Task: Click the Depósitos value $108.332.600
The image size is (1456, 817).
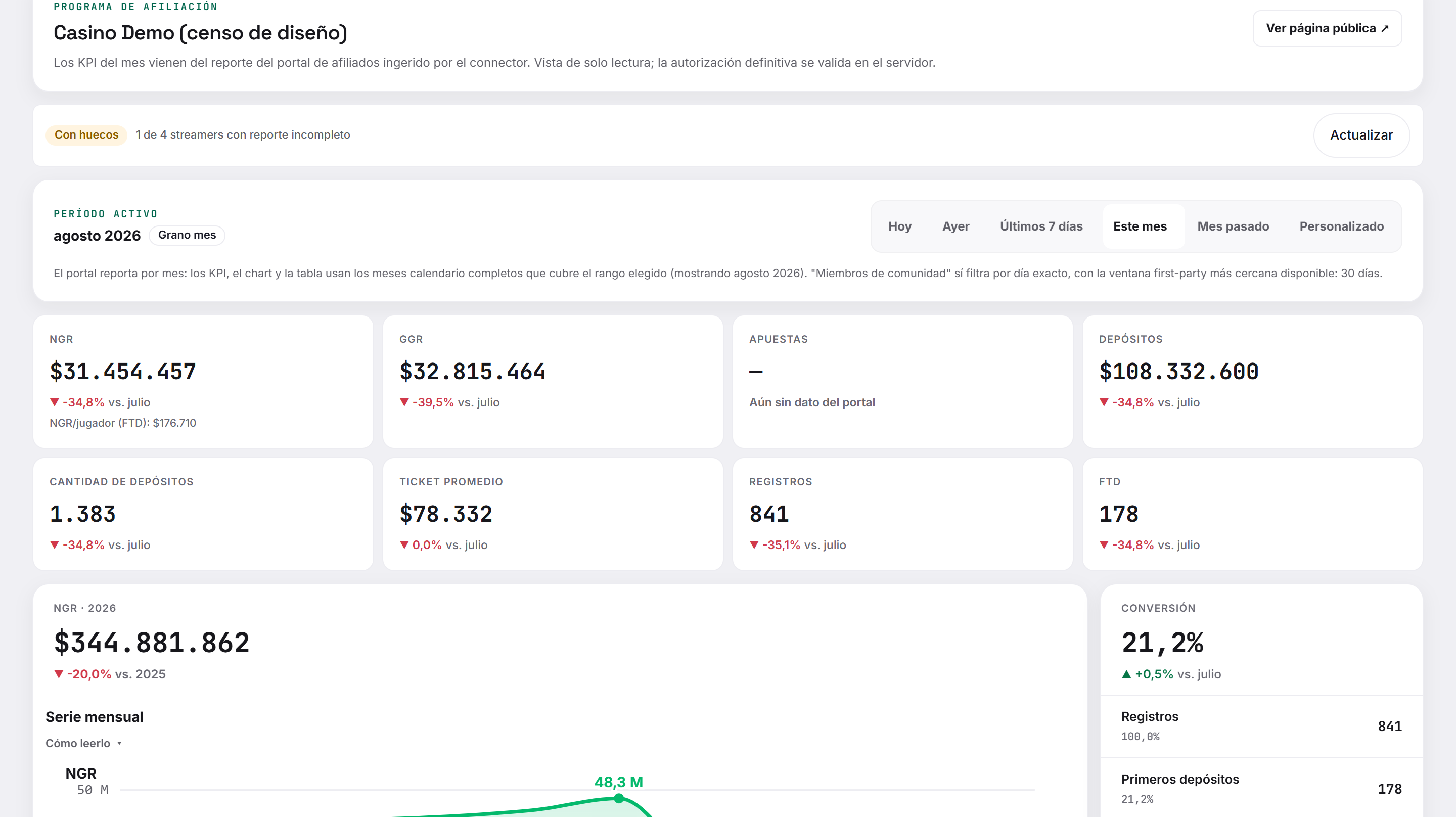Action: tap(1178, 372)
